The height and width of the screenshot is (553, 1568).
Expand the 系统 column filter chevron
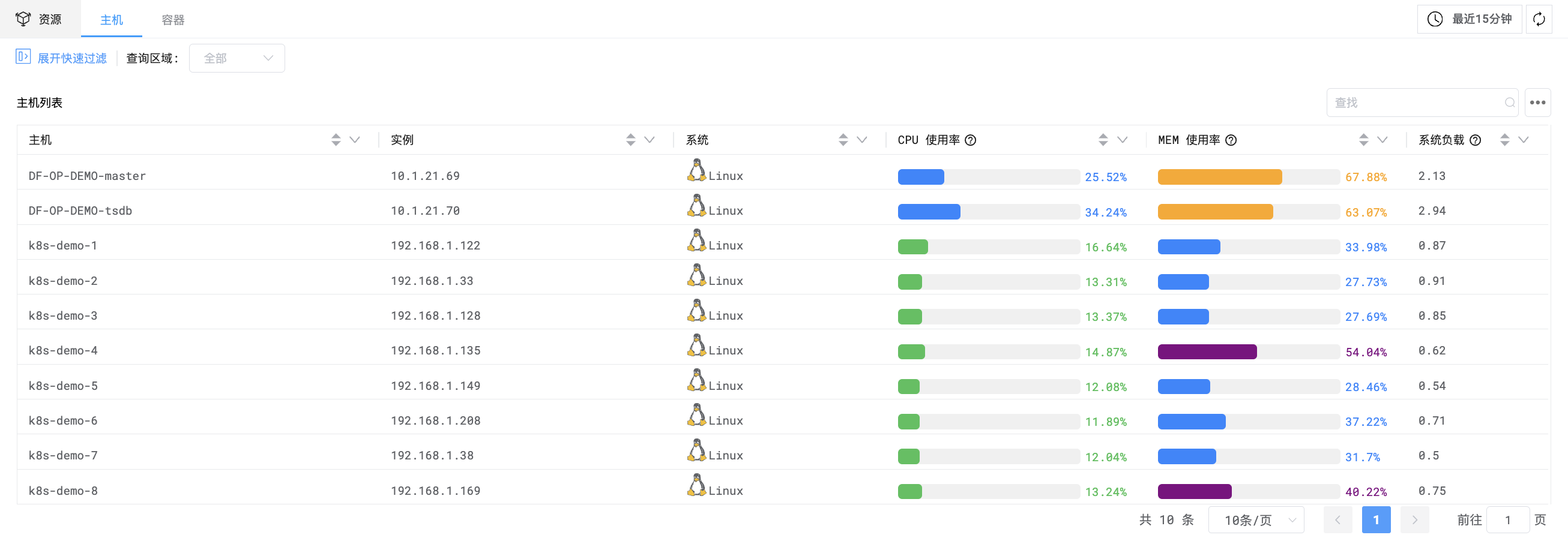coord(861,140)
